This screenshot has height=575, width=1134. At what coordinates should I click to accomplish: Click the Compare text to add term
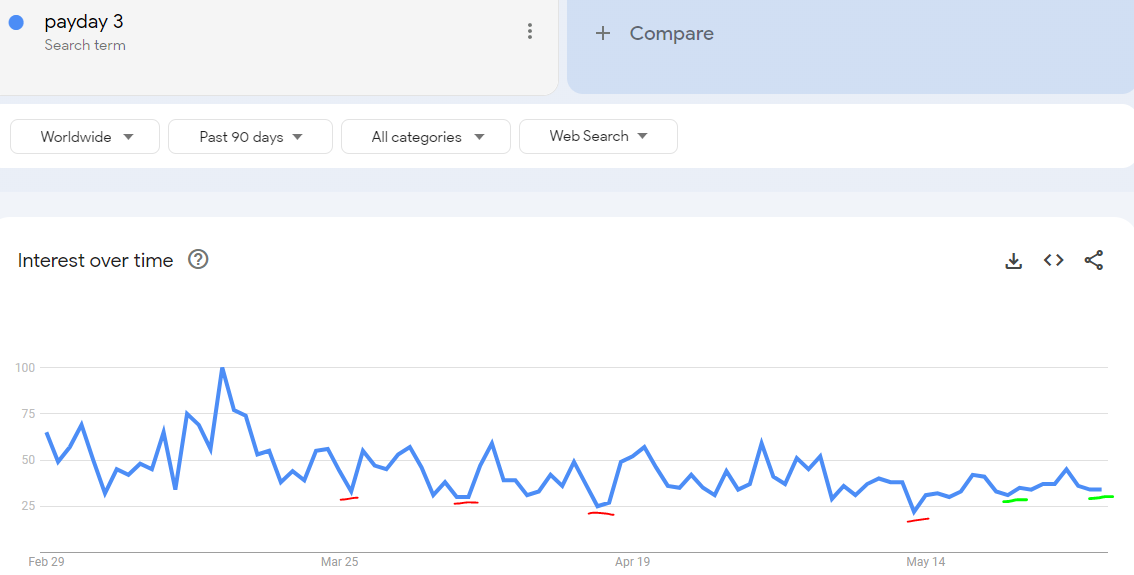(671, 33)
